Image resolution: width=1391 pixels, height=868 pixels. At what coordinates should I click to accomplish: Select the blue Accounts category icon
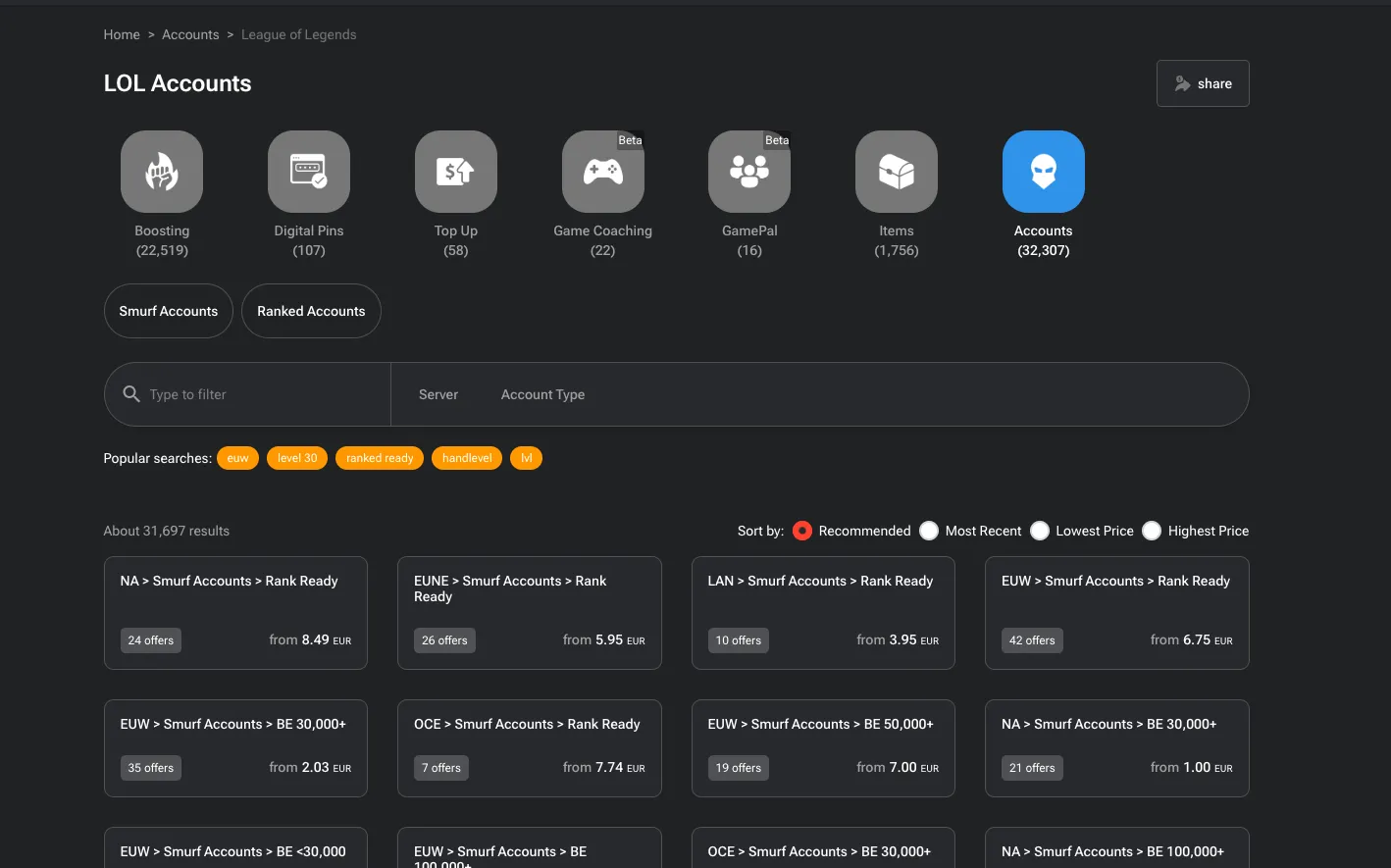pyautogui.click(x=1044, y=172)
